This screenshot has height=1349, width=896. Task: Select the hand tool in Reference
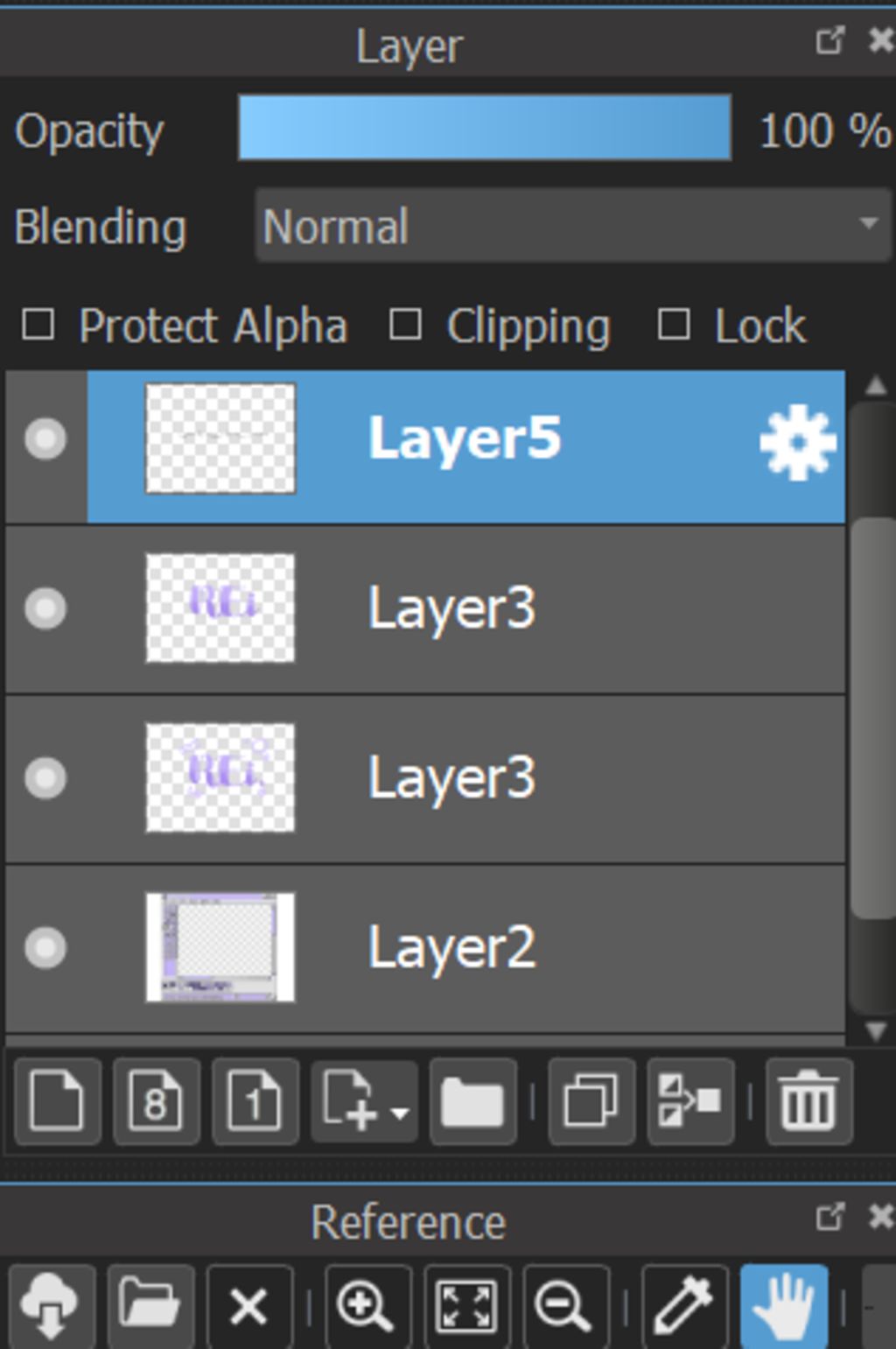(x=783, y=1305)
